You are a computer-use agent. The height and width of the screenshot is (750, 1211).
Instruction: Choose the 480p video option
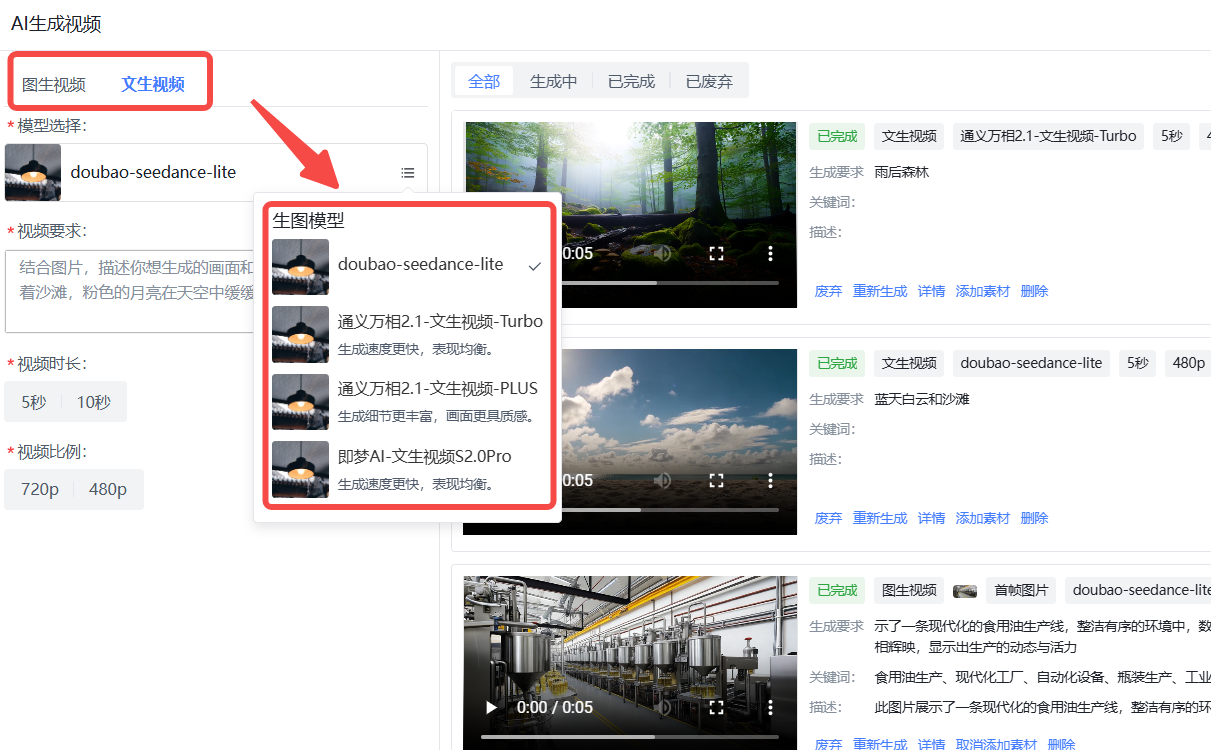[x=108, y=490]
